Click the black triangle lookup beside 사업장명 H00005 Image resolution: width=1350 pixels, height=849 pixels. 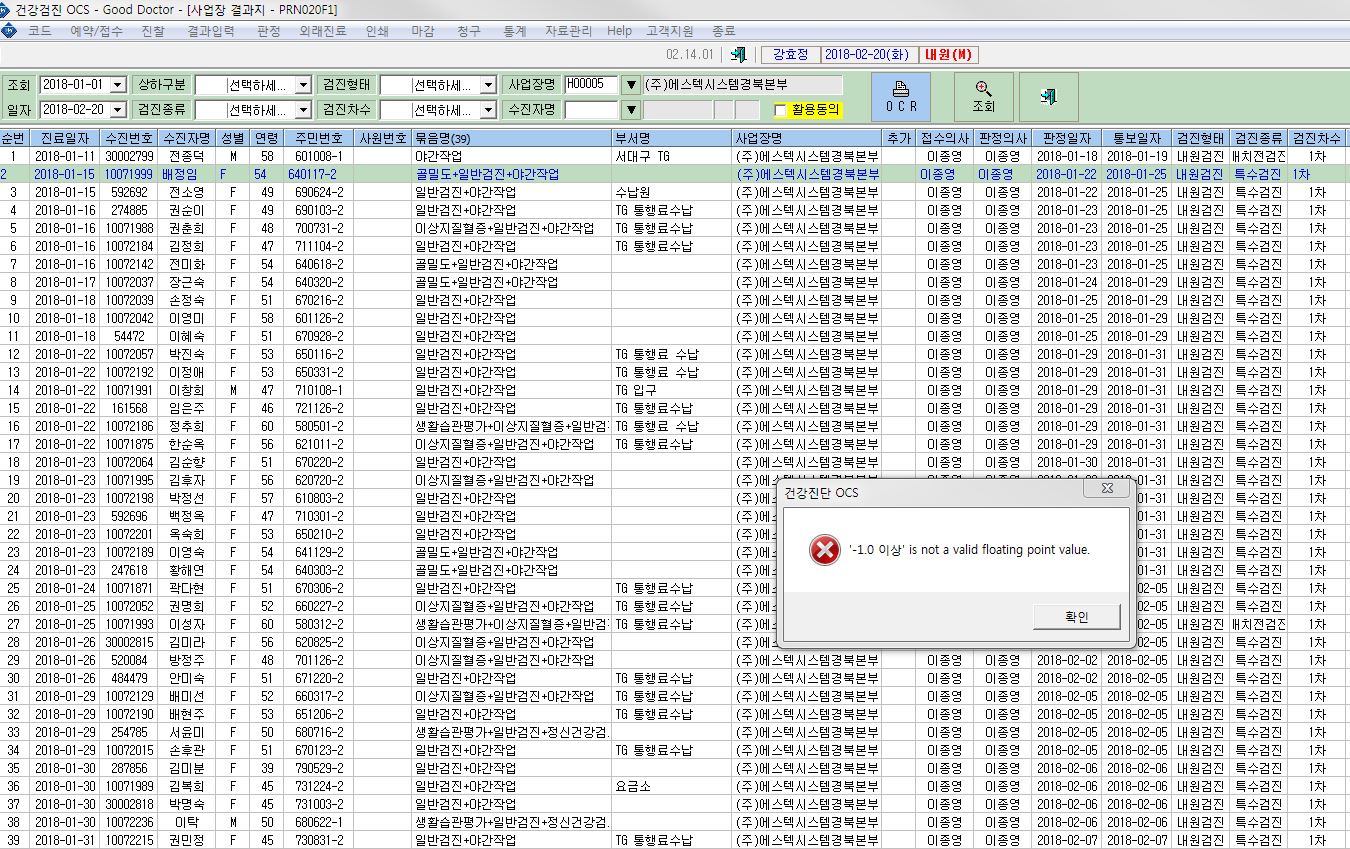click(631, 85)
